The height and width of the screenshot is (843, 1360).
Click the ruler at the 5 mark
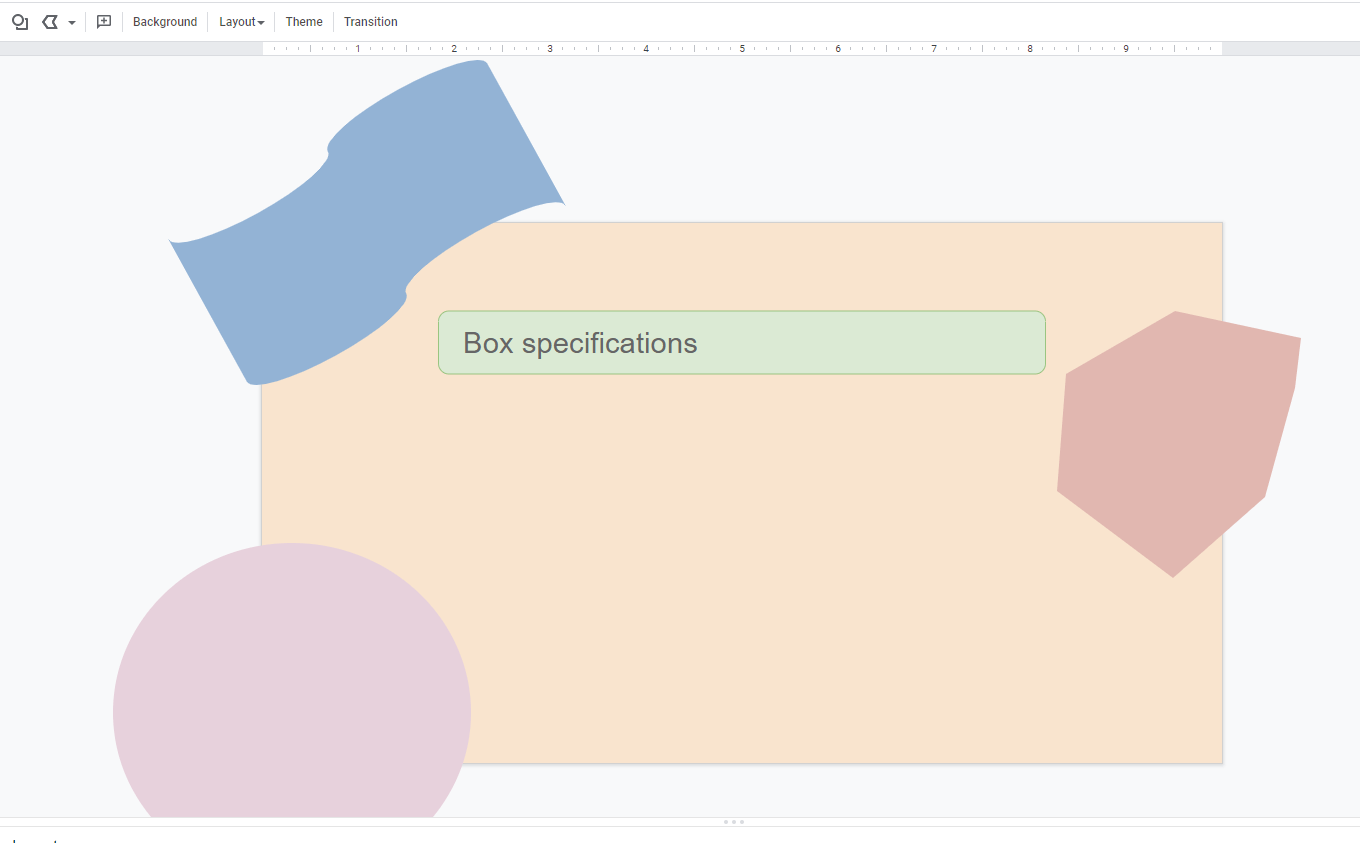coord(742,48)
